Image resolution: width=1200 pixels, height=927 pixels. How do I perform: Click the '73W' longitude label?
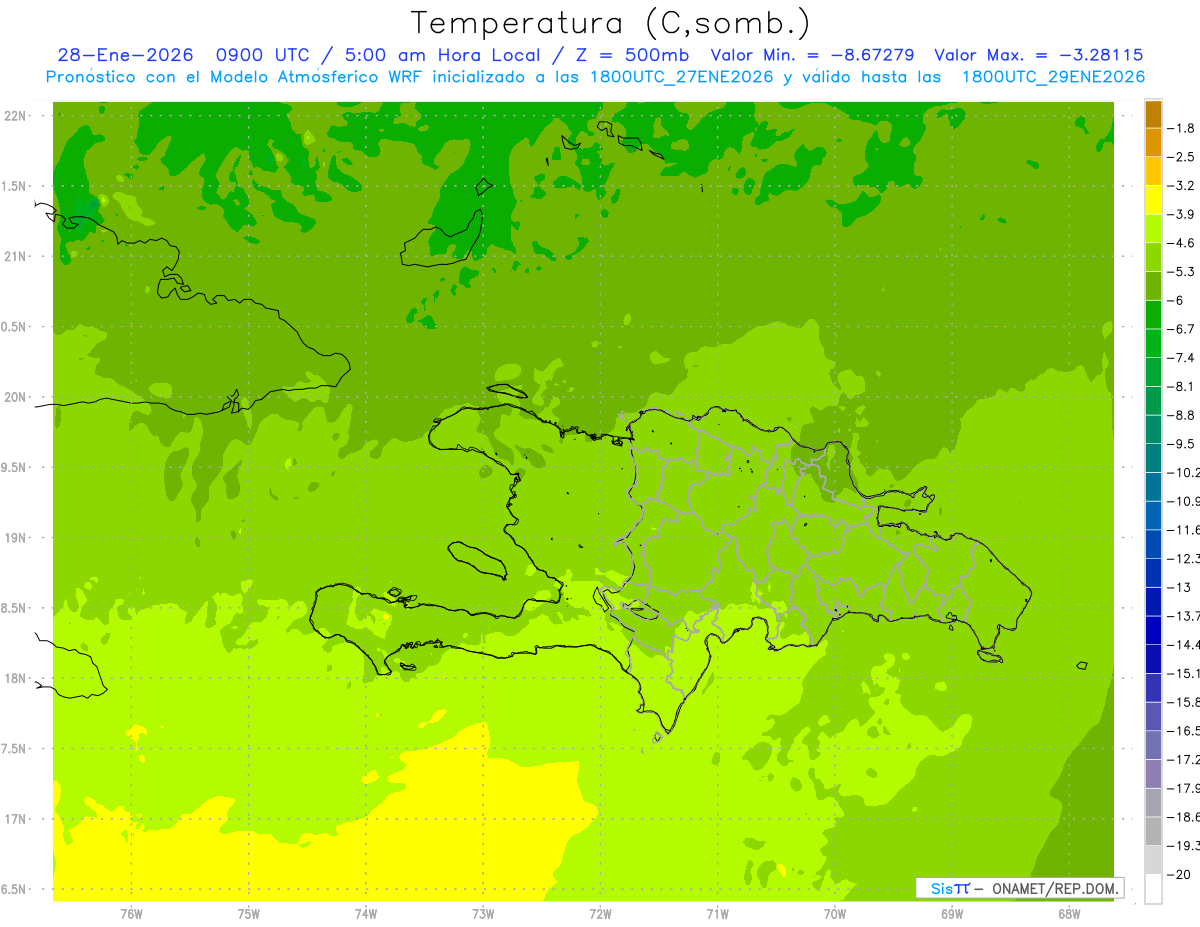coord(483,914)
